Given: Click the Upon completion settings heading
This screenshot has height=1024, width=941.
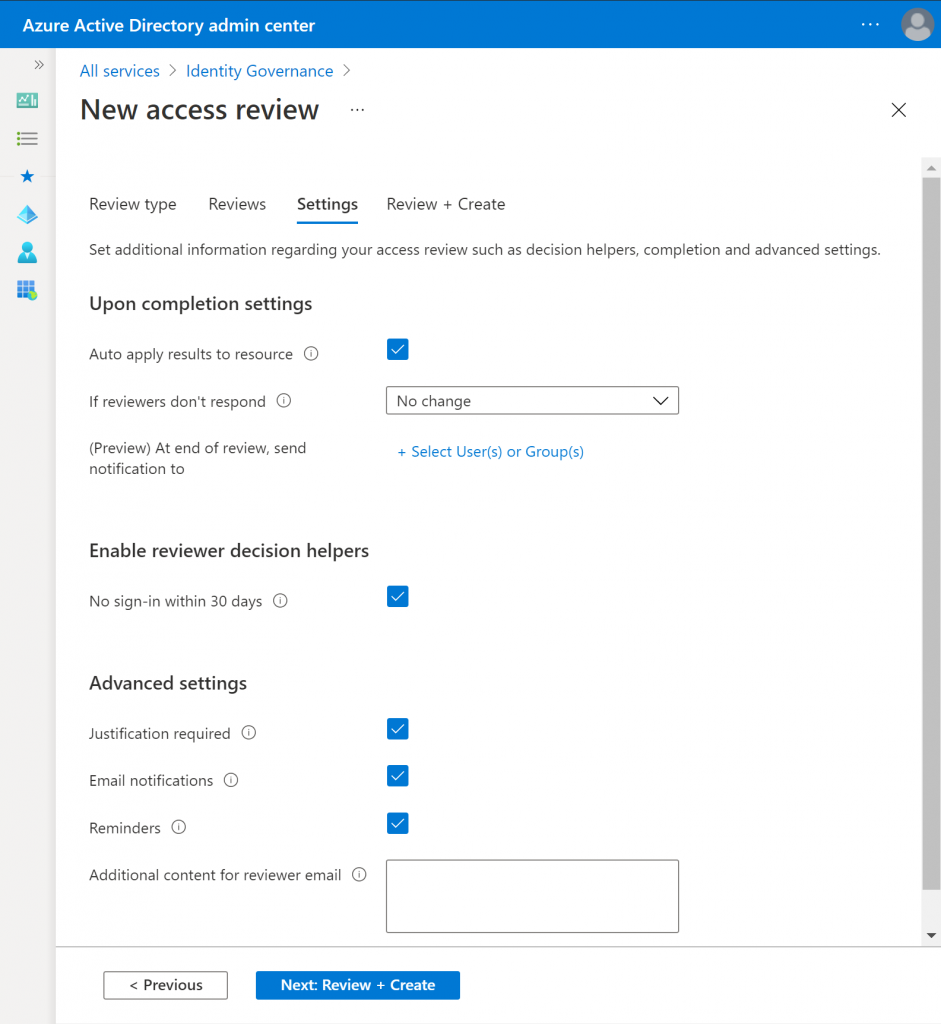Looking at the screenshot, I should coord(200,304).
